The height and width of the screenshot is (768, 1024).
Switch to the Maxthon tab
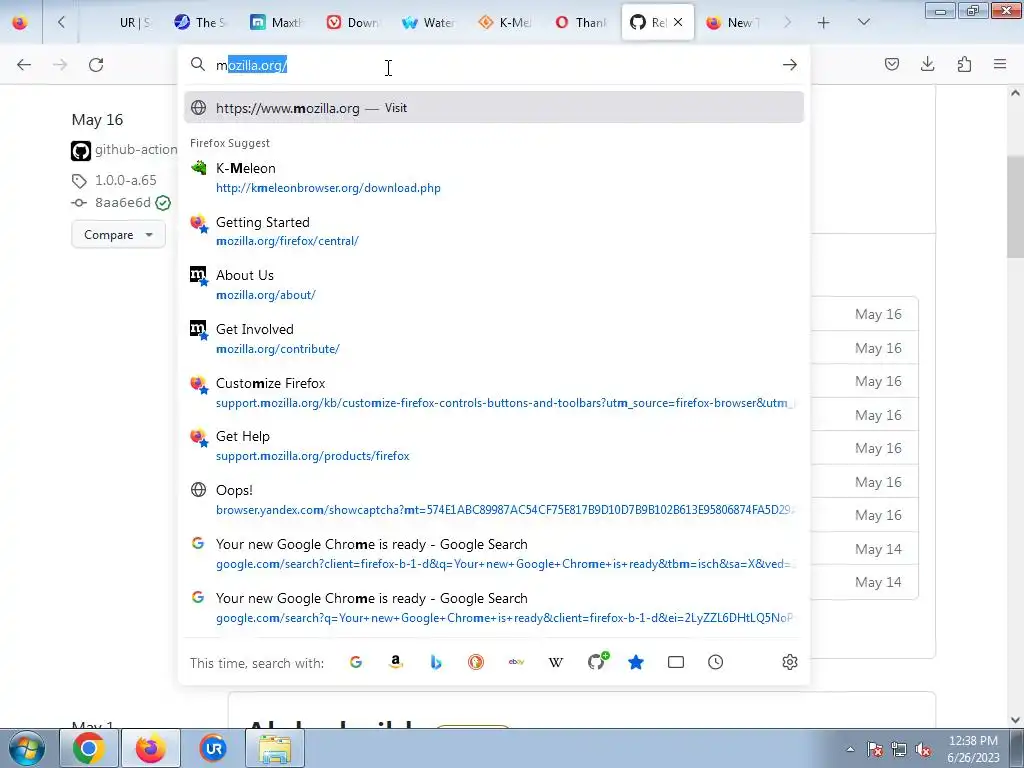(x=276, y=22)
